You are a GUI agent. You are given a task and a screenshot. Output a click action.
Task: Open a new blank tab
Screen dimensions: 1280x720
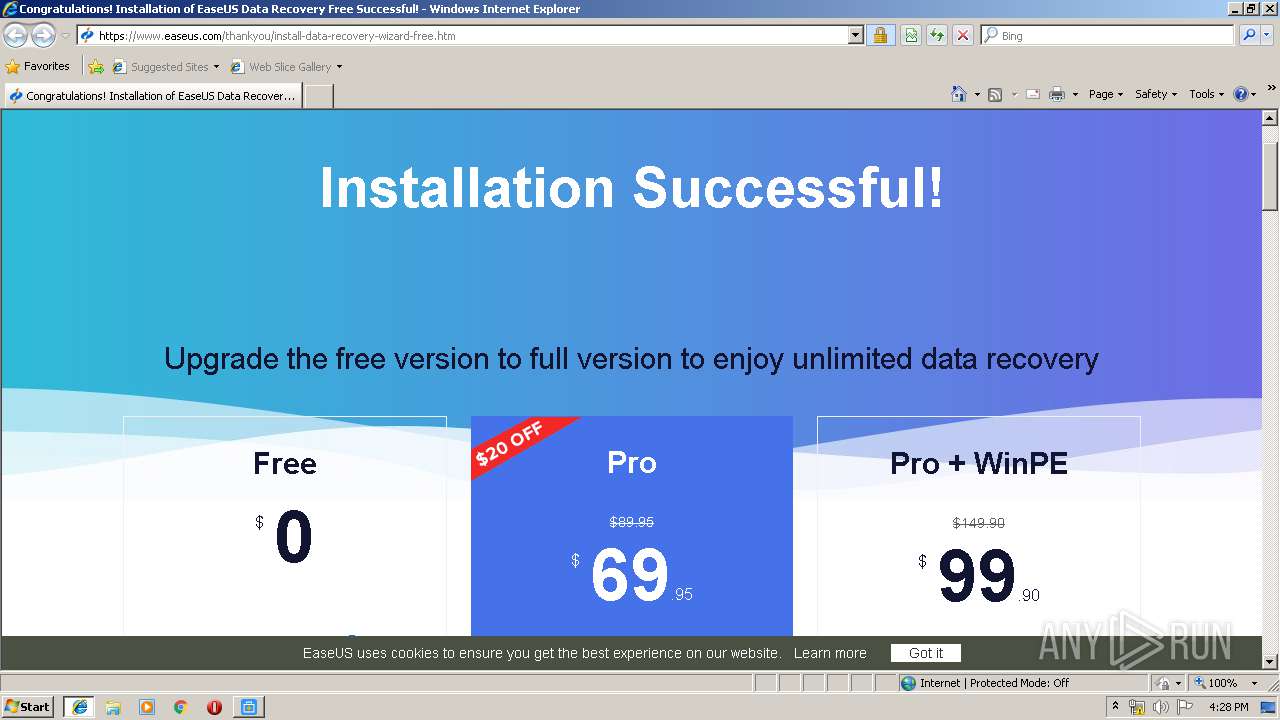(x=318, y=96)
